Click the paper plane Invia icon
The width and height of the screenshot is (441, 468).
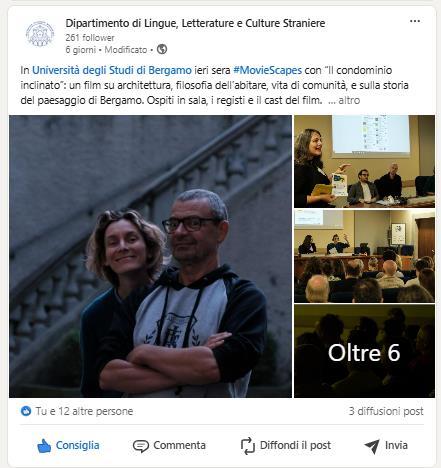tap(372, 446)
